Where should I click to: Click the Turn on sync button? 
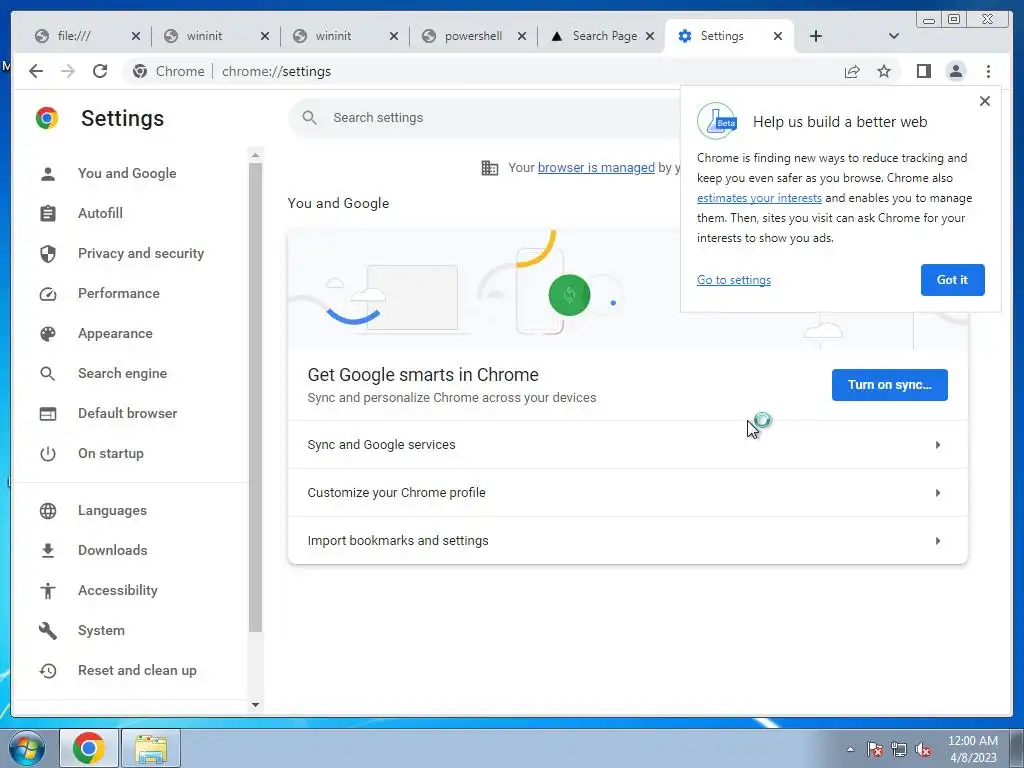point(889,385)
